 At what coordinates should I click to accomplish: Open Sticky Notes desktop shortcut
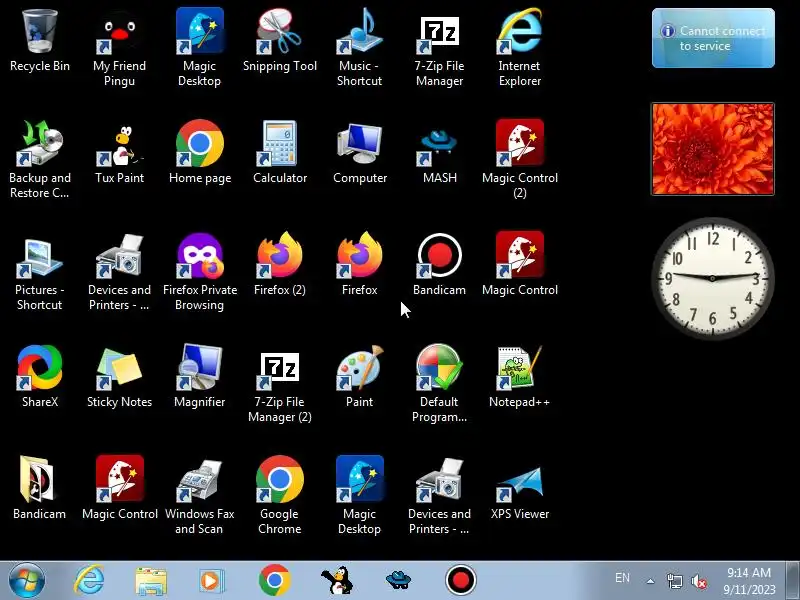(x=119, y=377)
